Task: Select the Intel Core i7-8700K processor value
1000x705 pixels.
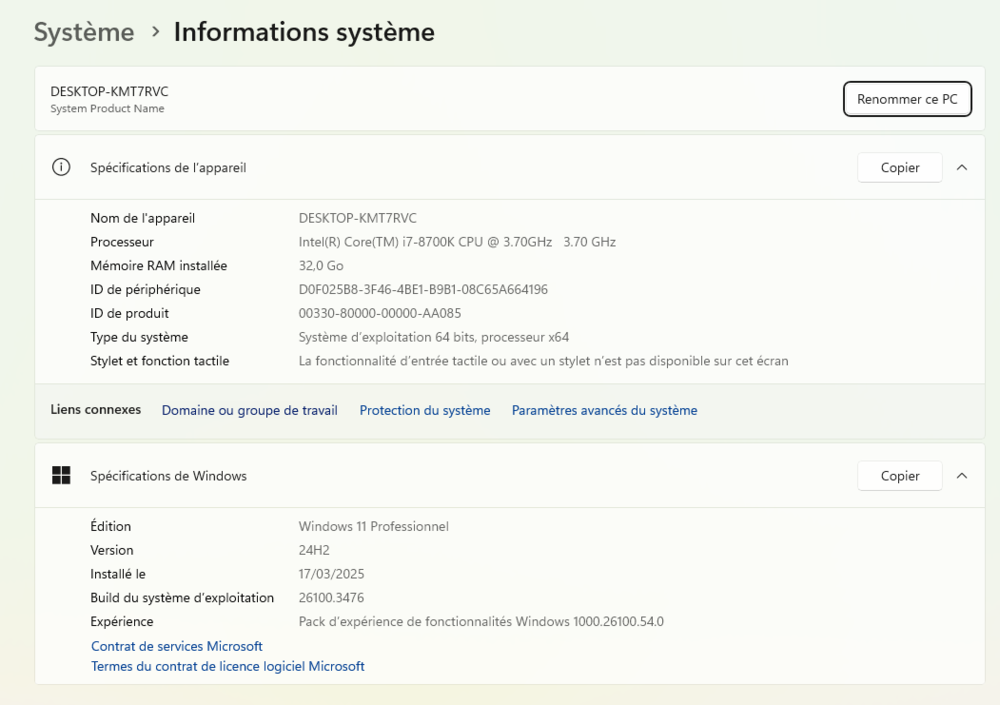Action: (457, 242)
